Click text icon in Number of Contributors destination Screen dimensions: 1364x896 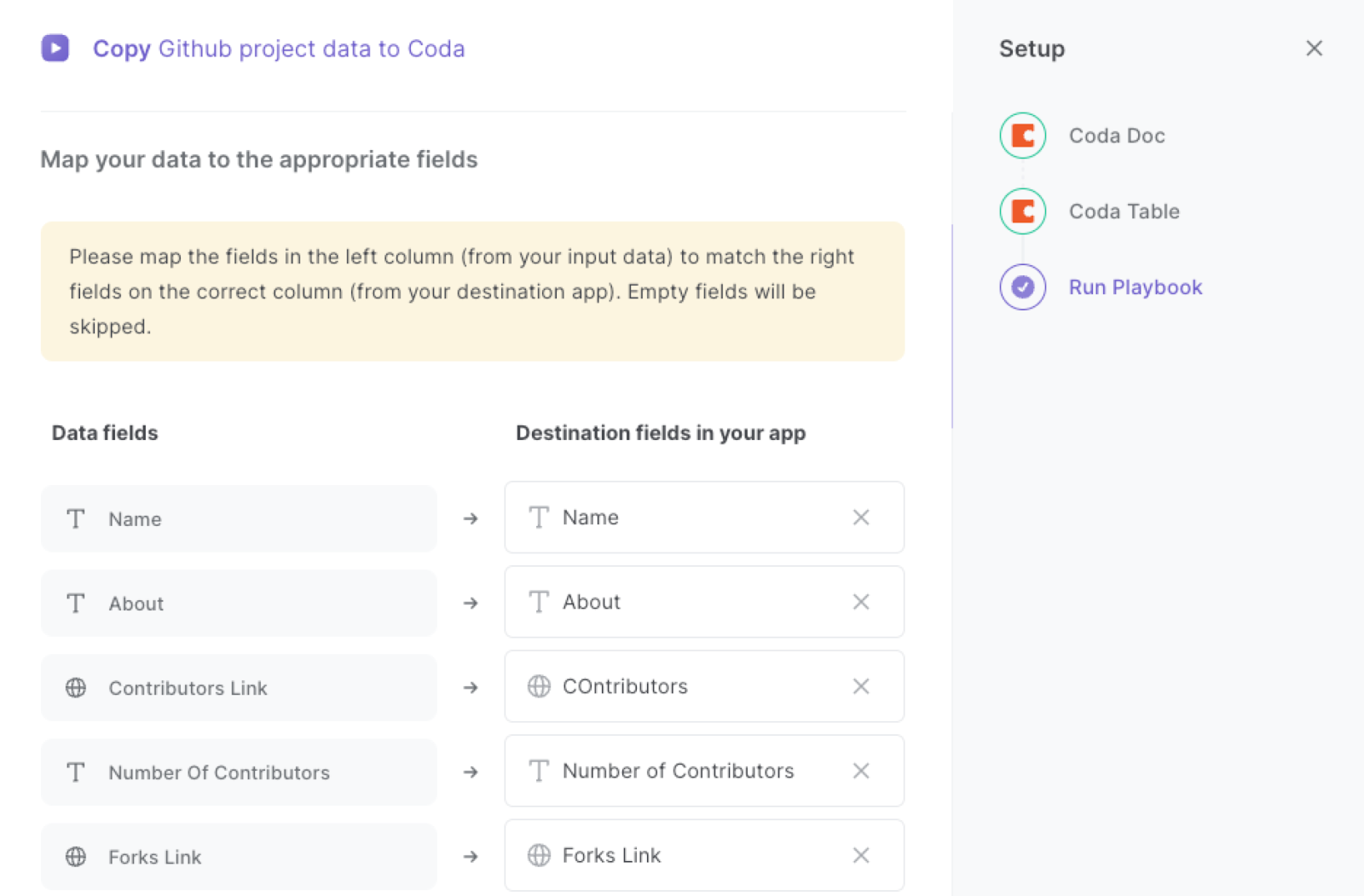(539, 771)
